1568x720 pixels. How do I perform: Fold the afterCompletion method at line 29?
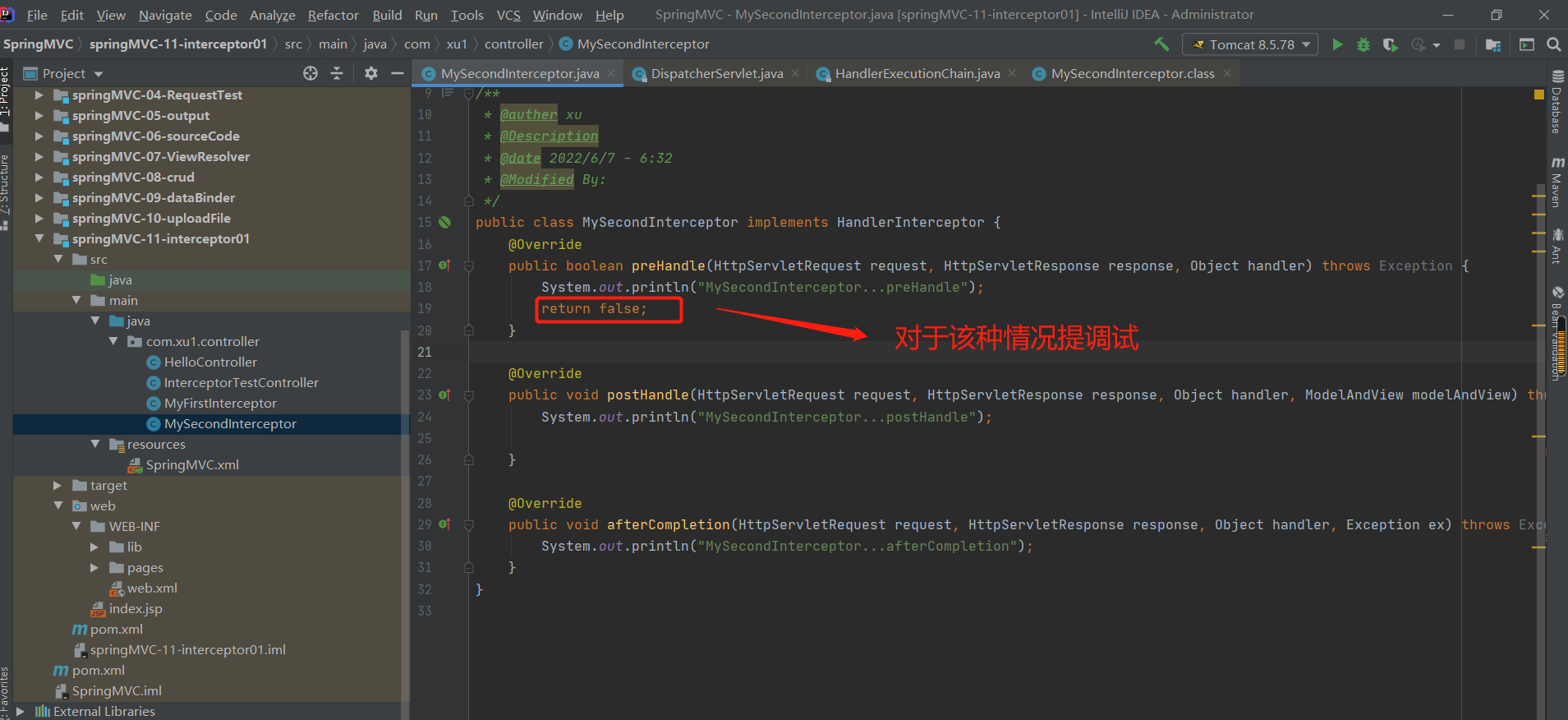469,524
